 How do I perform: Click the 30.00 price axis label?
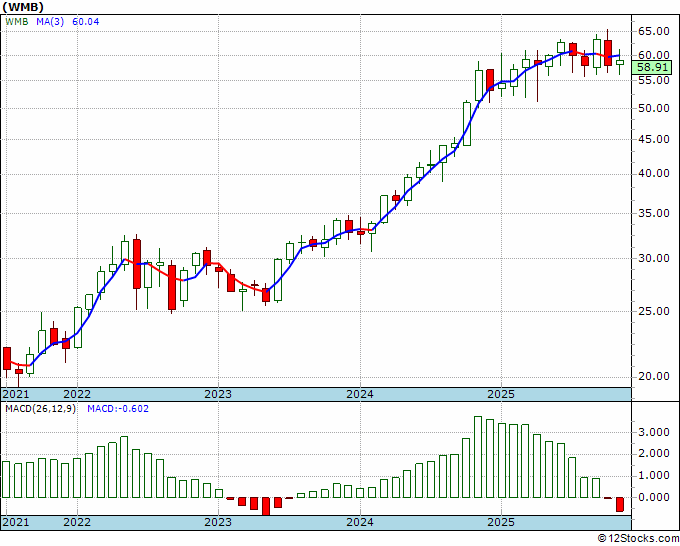654,258
